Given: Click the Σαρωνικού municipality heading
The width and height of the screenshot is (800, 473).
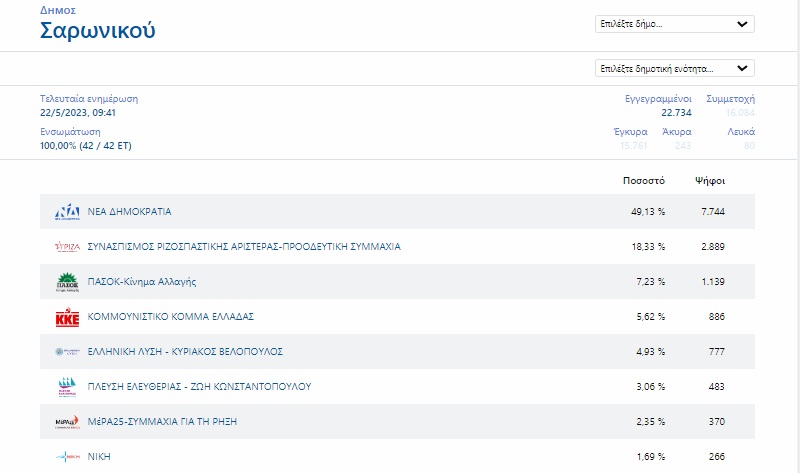Looking at the screenshot, I should pyautogui.click(x=97, y=31).
